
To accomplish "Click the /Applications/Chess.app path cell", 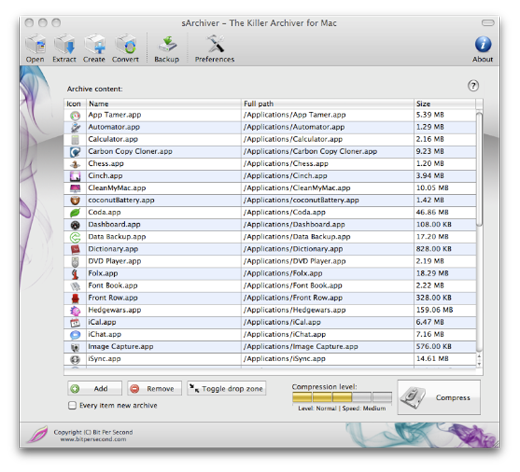I will 328,164.
